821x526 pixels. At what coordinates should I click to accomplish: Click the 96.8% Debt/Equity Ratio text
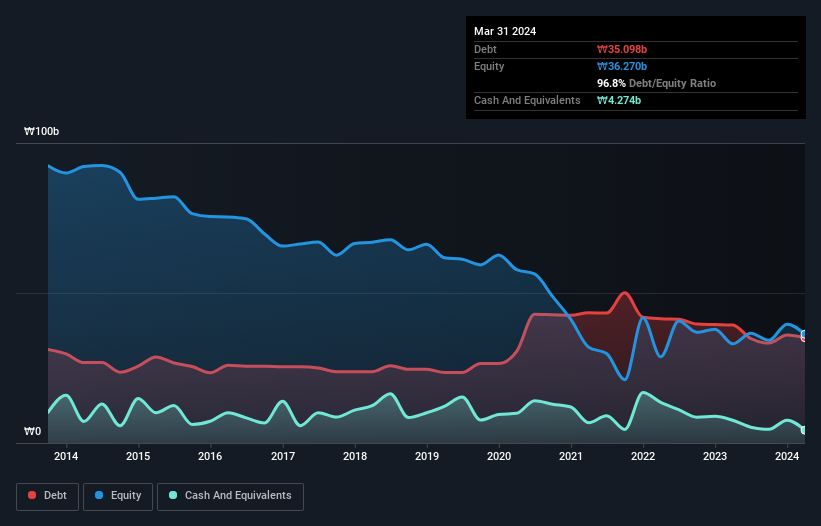pos(657,83)
